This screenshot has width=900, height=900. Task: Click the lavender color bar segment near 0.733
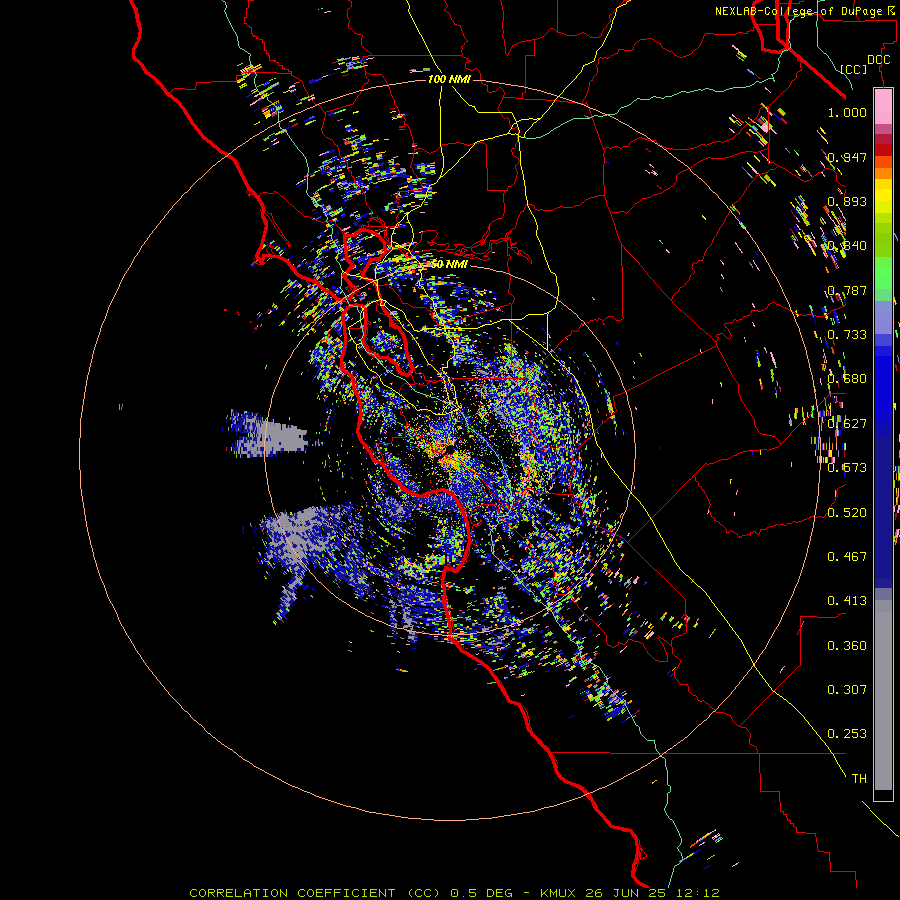point(883,317)
